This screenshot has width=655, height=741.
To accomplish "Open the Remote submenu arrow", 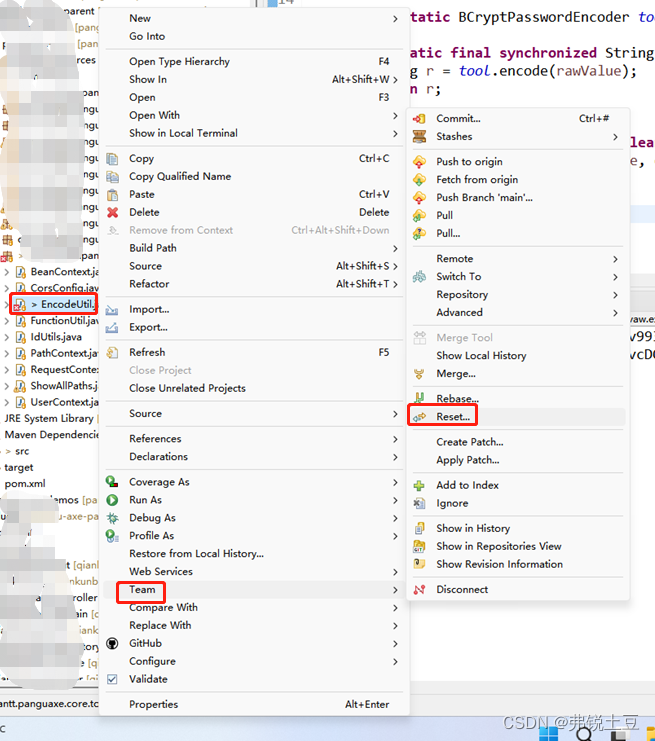I will pyautogui.click(x=615, y=259).
